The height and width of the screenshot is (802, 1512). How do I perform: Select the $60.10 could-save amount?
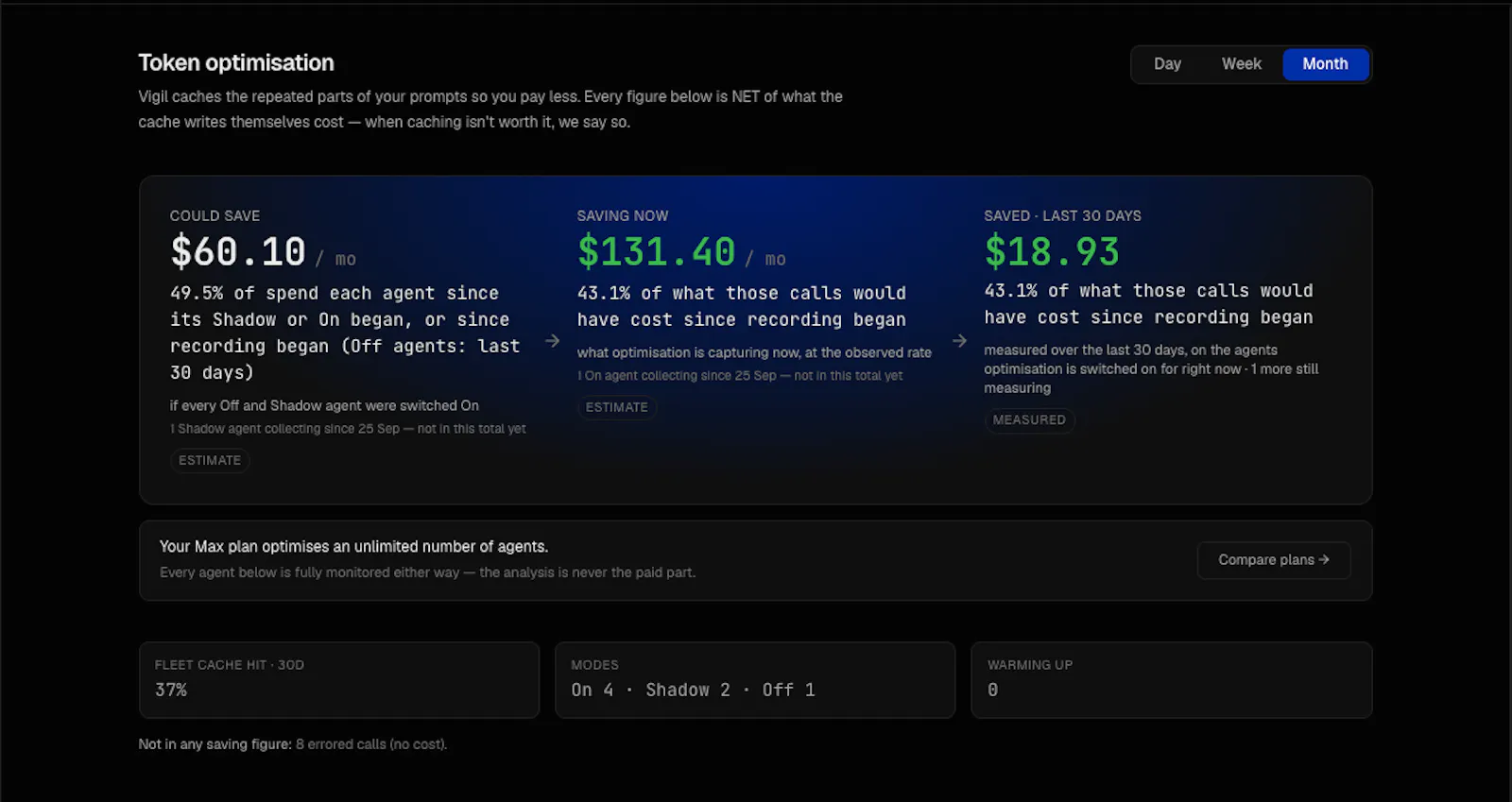pos(238,252)
